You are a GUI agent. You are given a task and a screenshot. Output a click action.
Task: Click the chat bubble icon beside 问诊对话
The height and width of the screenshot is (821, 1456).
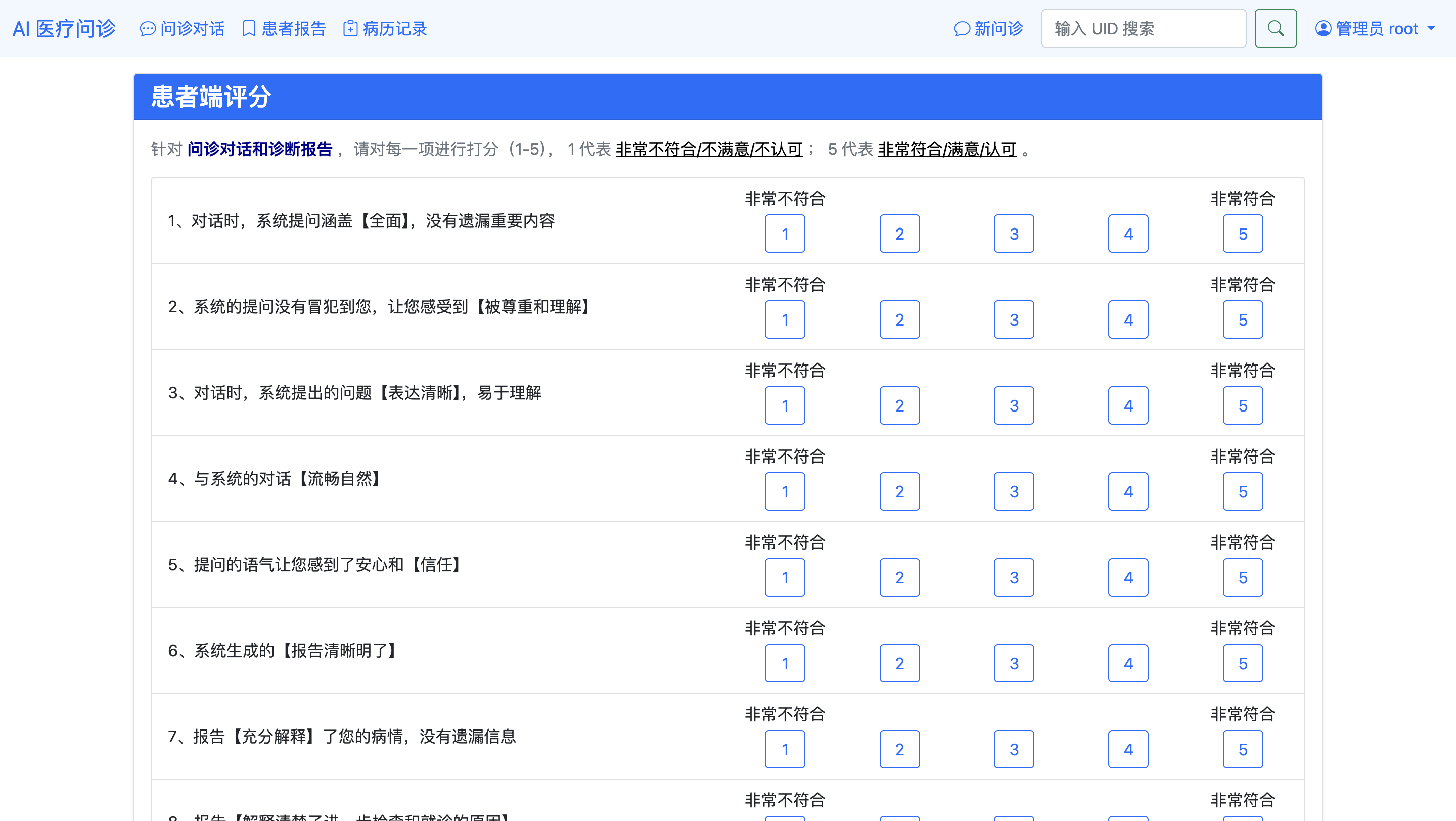[148, 29]
